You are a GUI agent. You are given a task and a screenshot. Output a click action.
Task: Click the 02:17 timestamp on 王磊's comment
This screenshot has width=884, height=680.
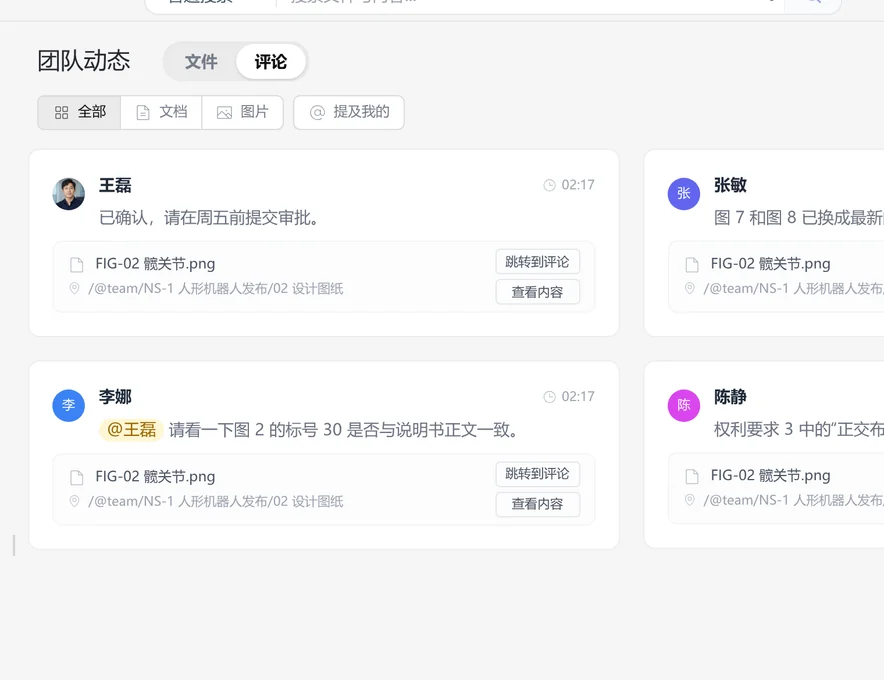point(578,185)
